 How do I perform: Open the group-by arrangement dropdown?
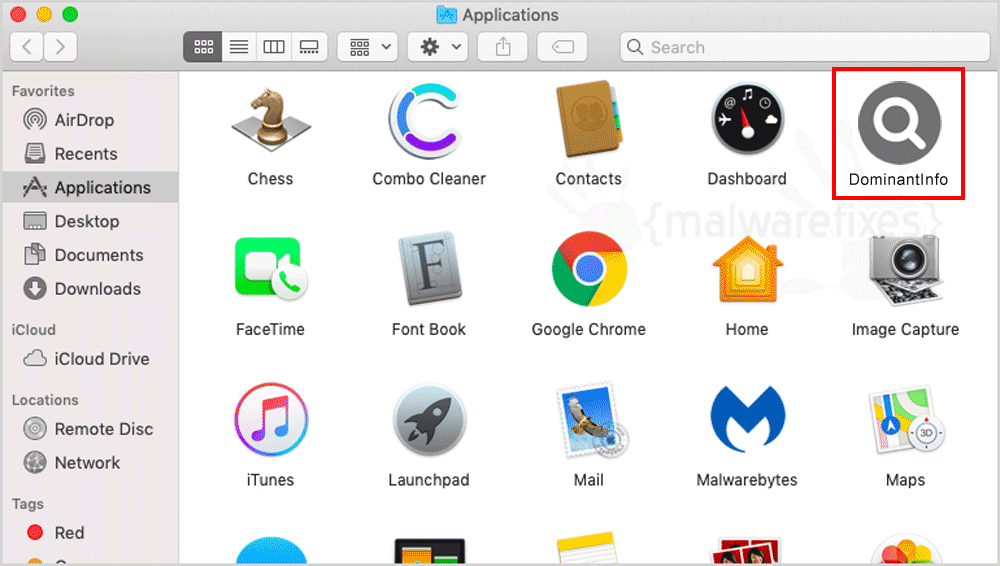[x=368, y=47]
